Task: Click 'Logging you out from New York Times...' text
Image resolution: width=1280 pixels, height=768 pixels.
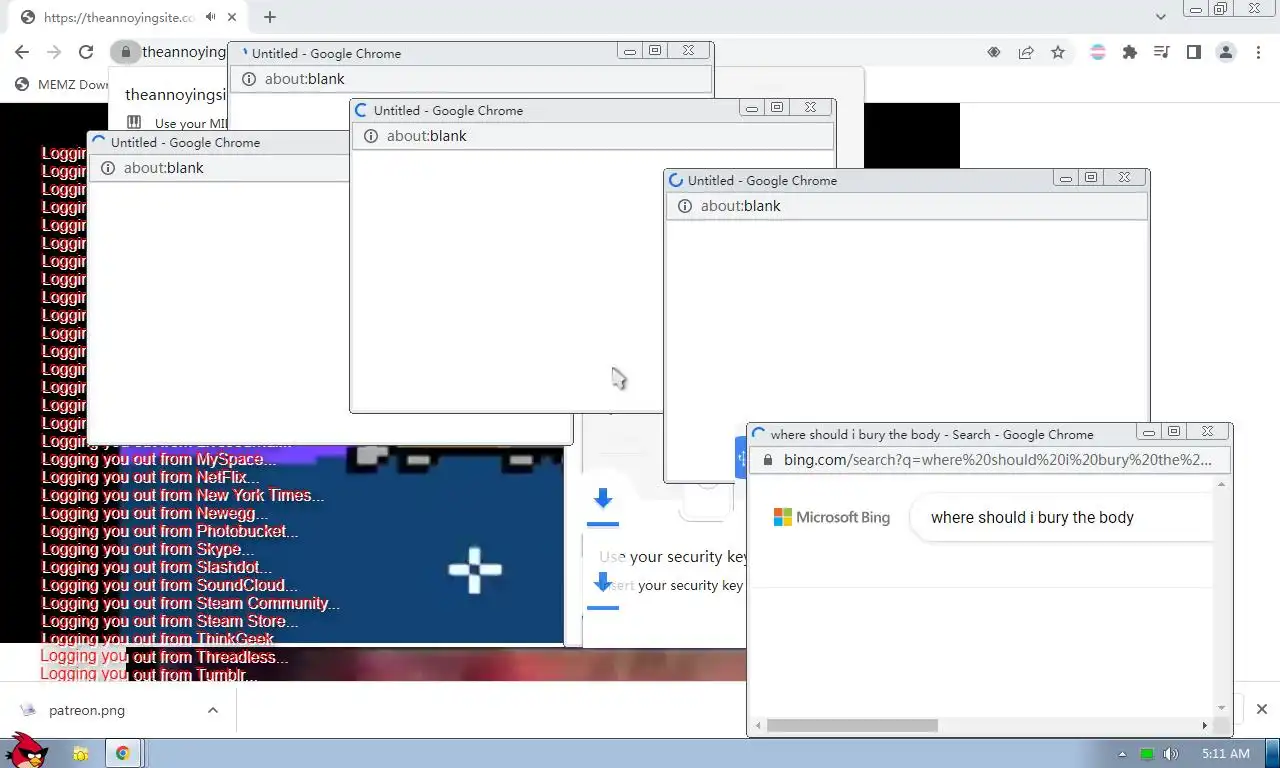Action: (x=183, y=495)
